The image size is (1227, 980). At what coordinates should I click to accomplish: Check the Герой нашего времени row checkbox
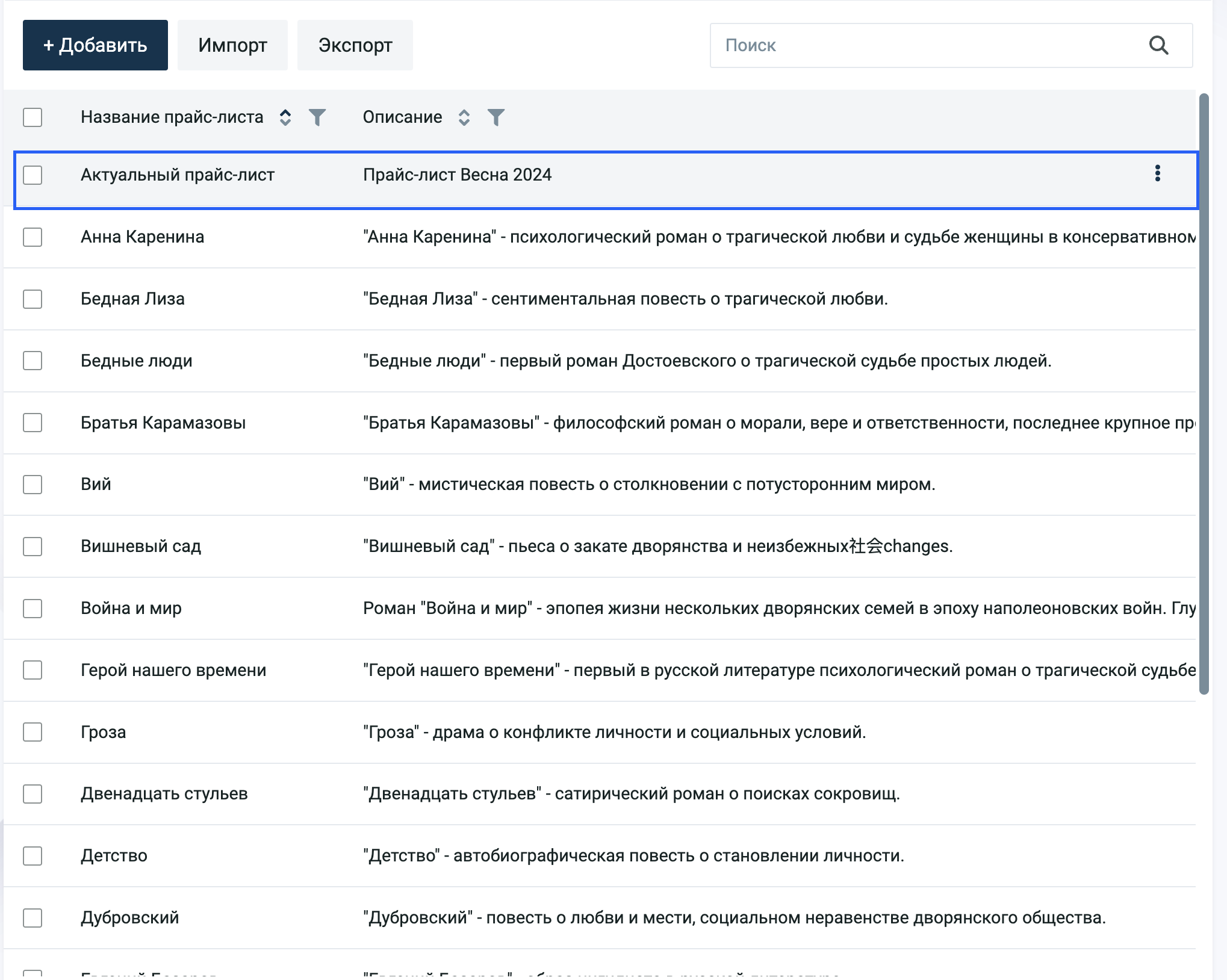pos(33,670)
